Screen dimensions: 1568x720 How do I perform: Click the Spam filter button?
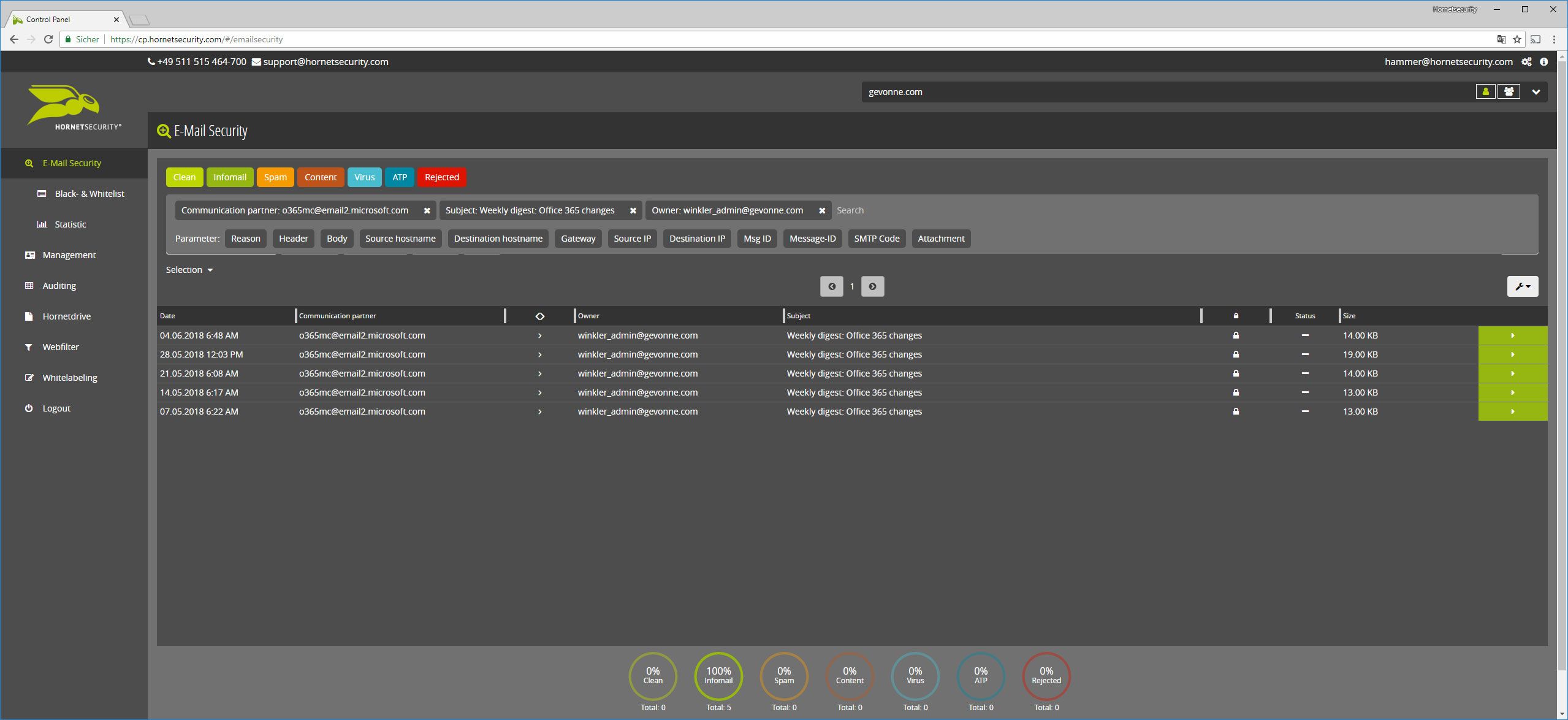(x=274, y=177)
